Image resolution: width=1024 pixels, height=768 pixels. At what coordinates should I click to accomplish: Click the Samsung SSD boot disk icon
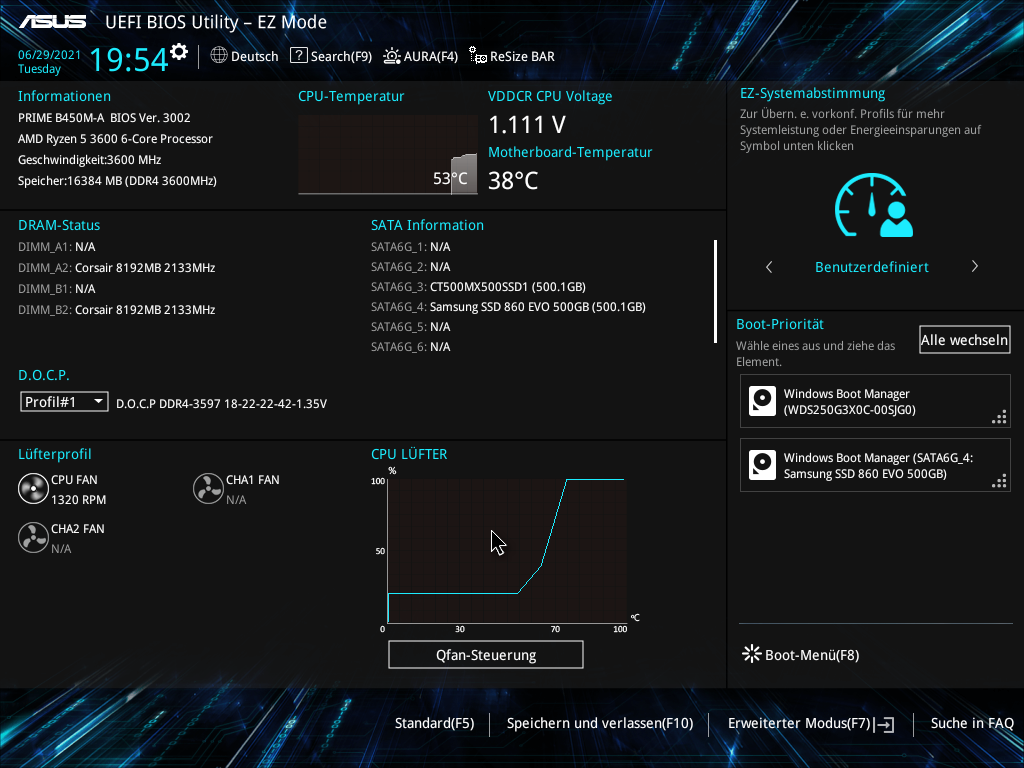point(762,465)
